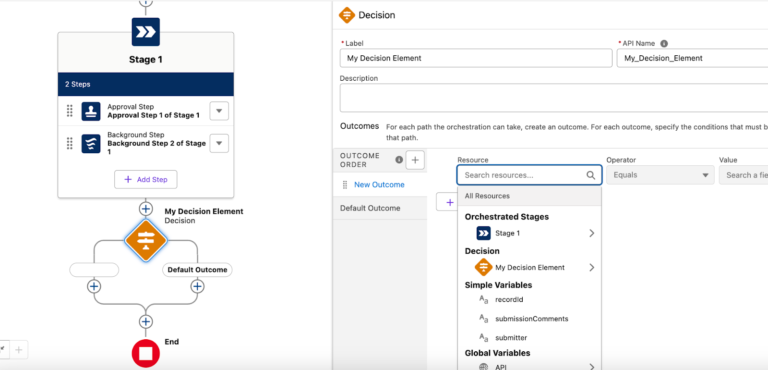768x370 pixels.
Task: Click the red End element
Action: 145,353
